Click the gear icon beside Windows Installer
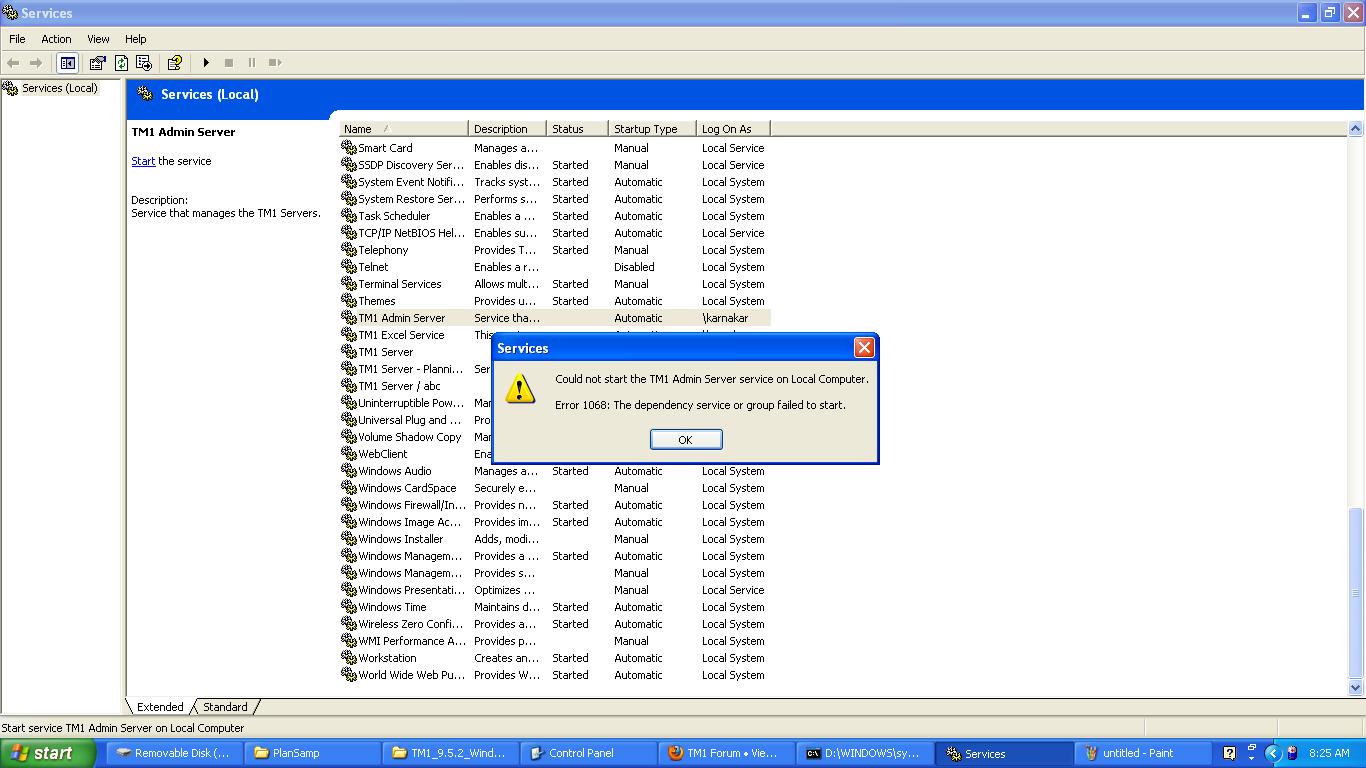Image resolution: width=1366 pixels, height=768 pixels. coord(349,539)
